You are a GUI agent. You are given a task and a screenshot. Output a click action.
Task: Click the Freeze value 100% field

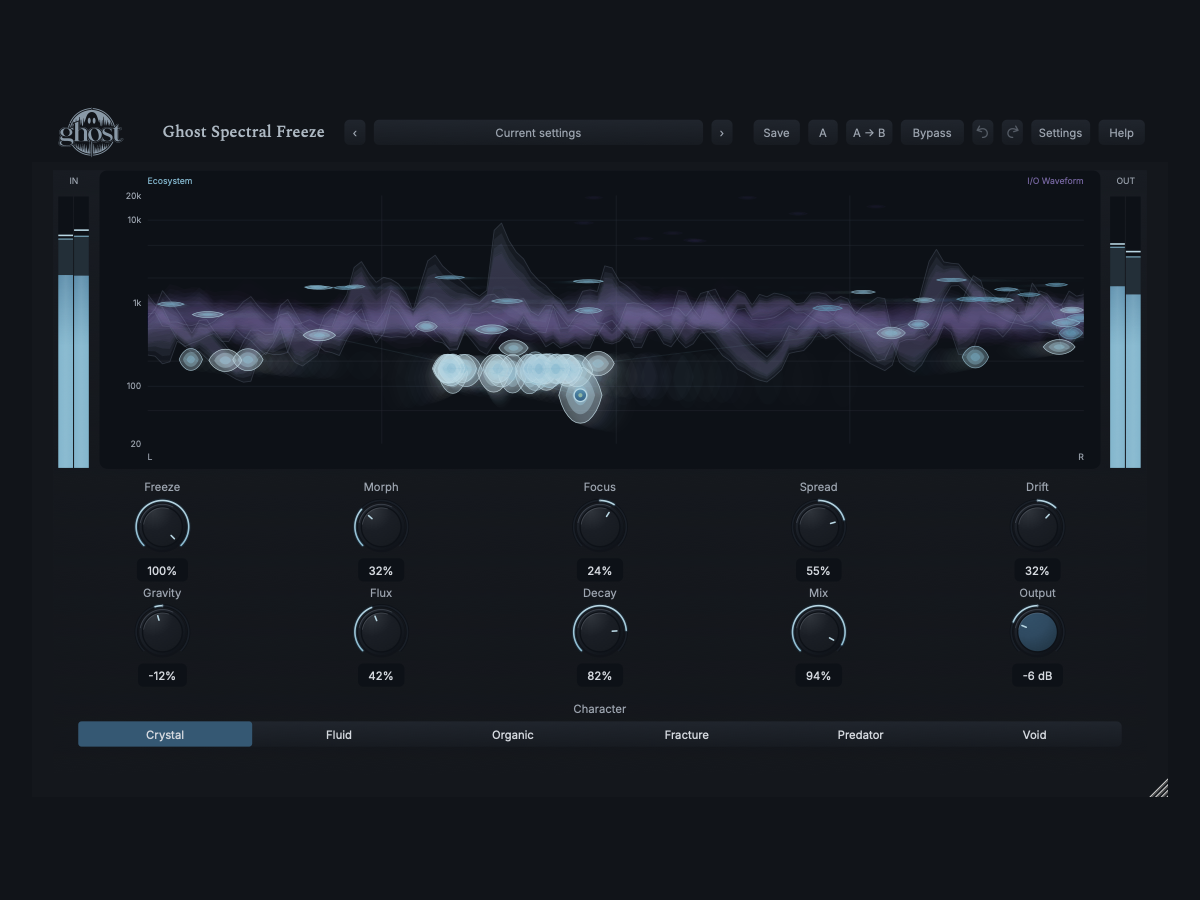tap(162, 571)
